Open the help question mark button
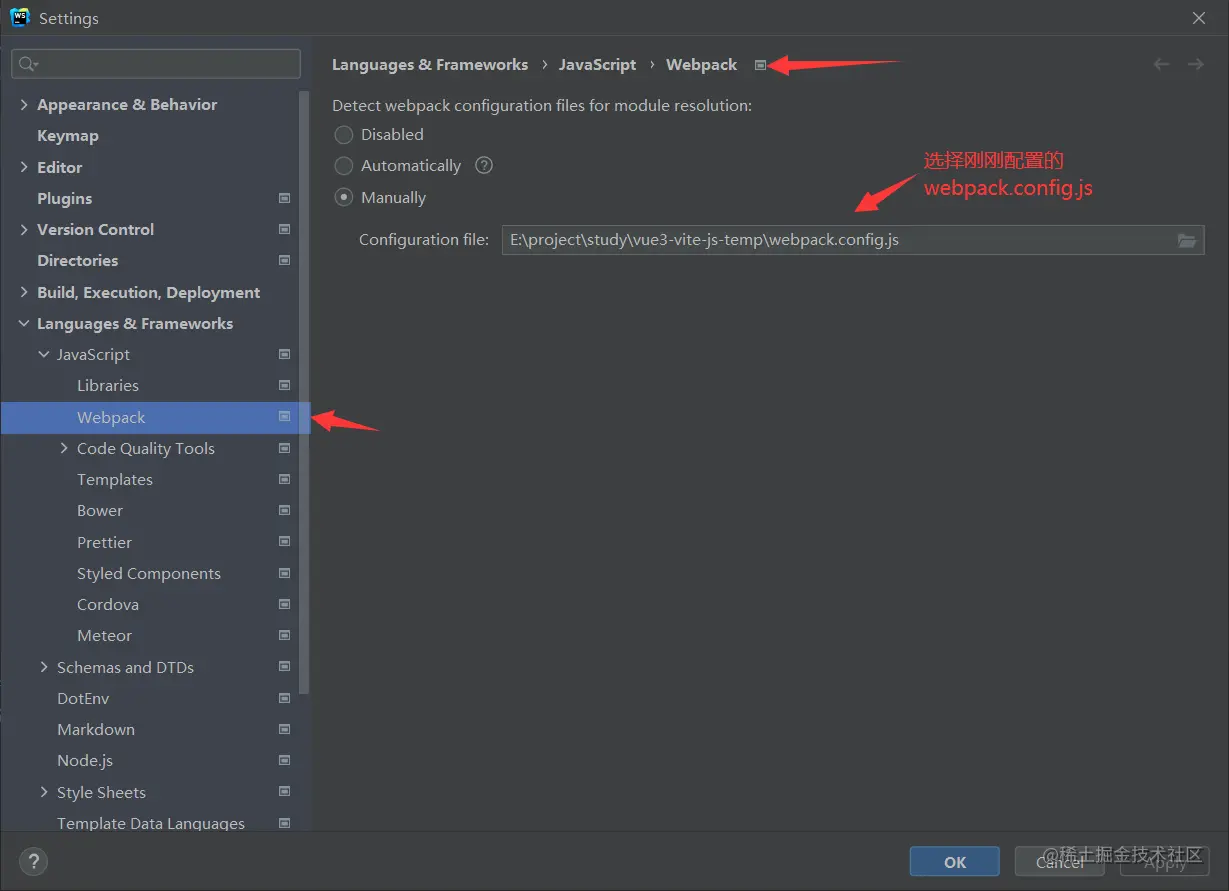 pyautogui.click(x=33, y=861)
